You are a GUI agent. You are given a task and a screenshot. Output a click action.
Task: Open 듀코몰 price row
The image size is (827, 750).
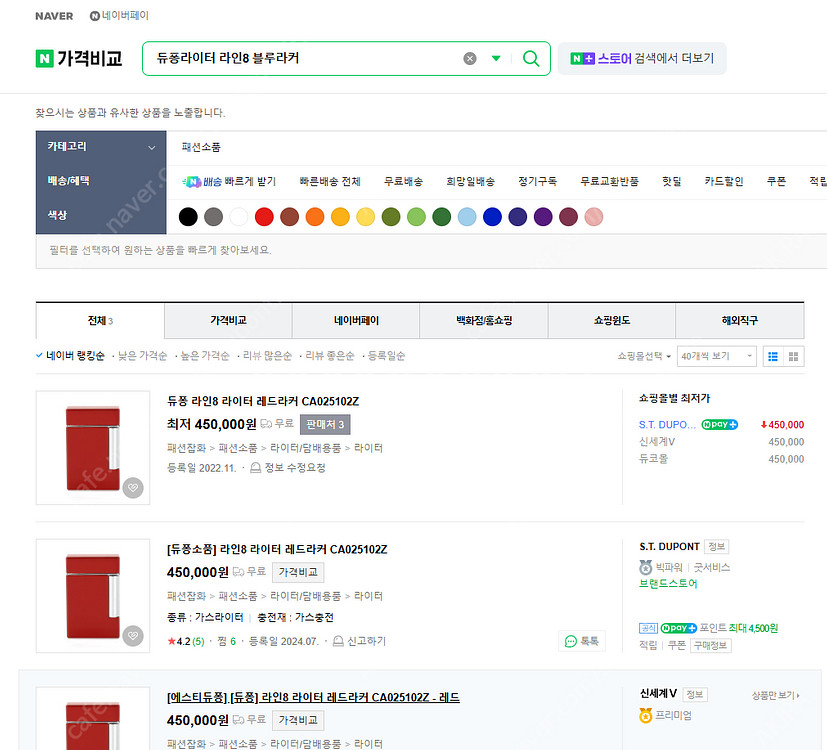721,459
